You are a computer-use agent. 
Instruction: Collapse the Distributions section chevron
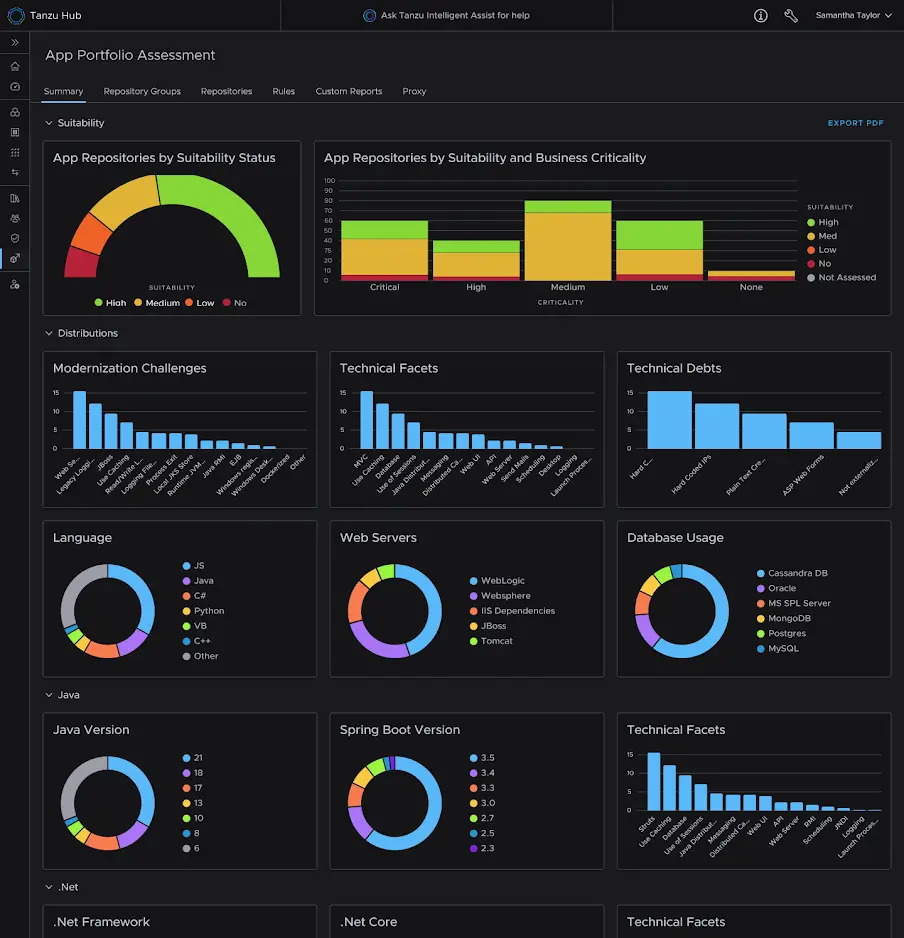[x=49, y=333]
